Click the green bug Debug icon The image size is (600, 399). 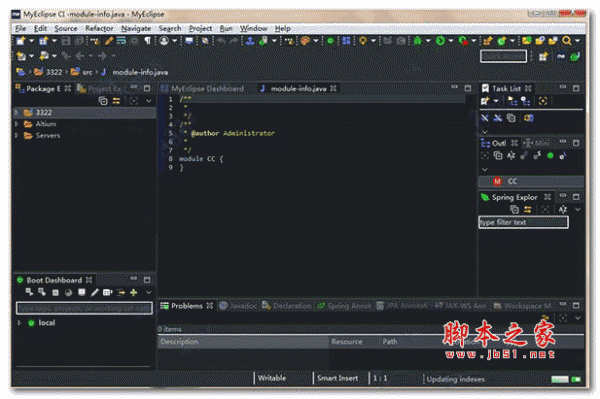click(417, 41)
